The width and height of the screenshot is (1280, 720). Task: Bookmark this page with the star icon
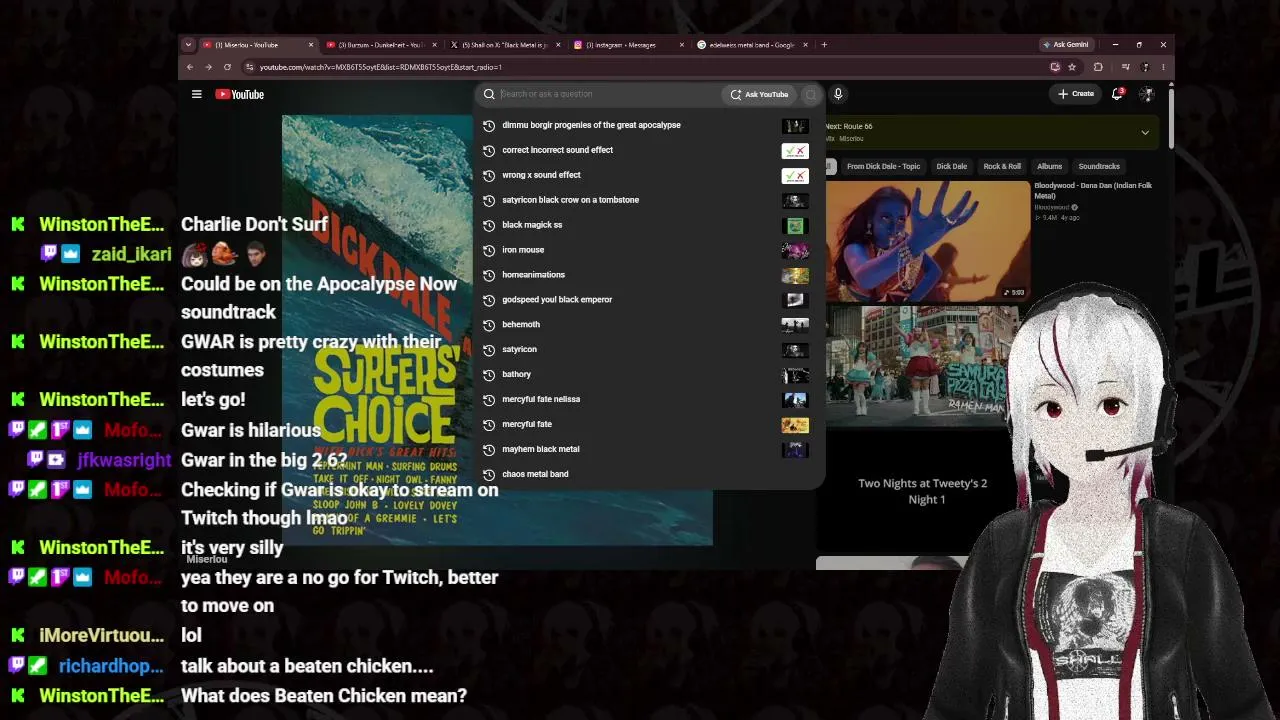1072,67
